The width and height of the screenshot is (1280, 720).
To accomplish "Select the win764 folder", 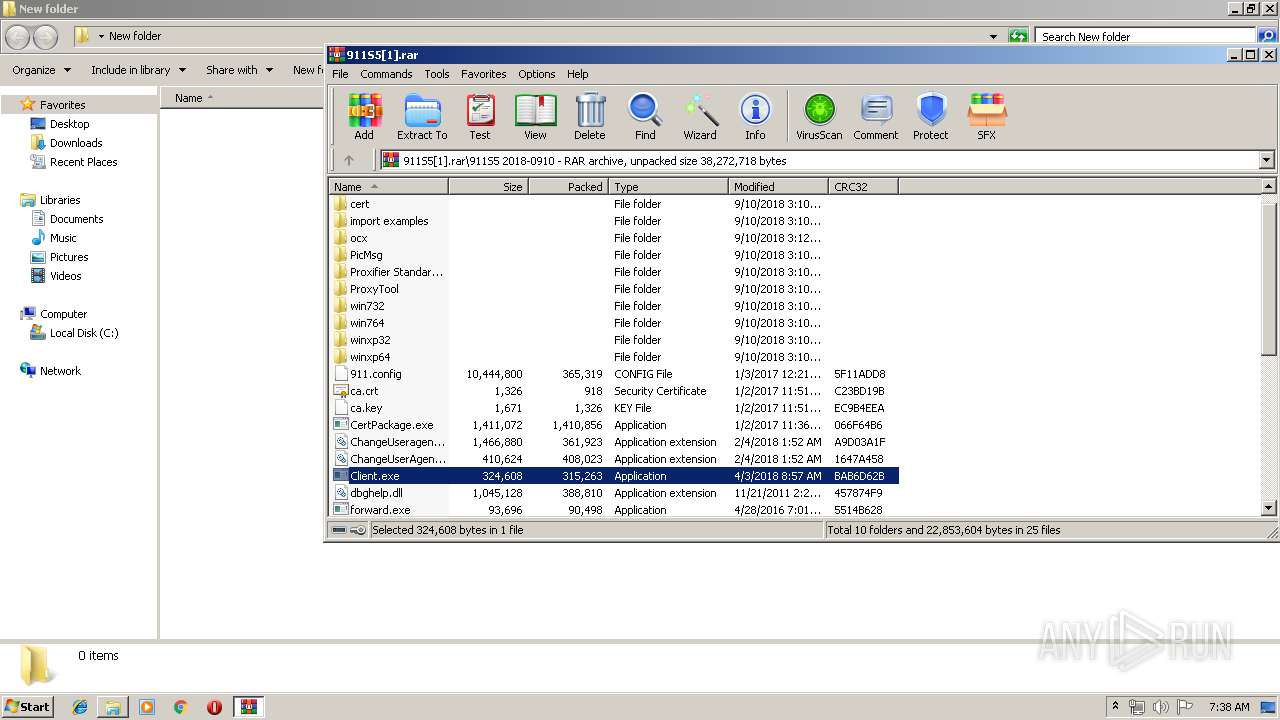I will tap(367, 323).
